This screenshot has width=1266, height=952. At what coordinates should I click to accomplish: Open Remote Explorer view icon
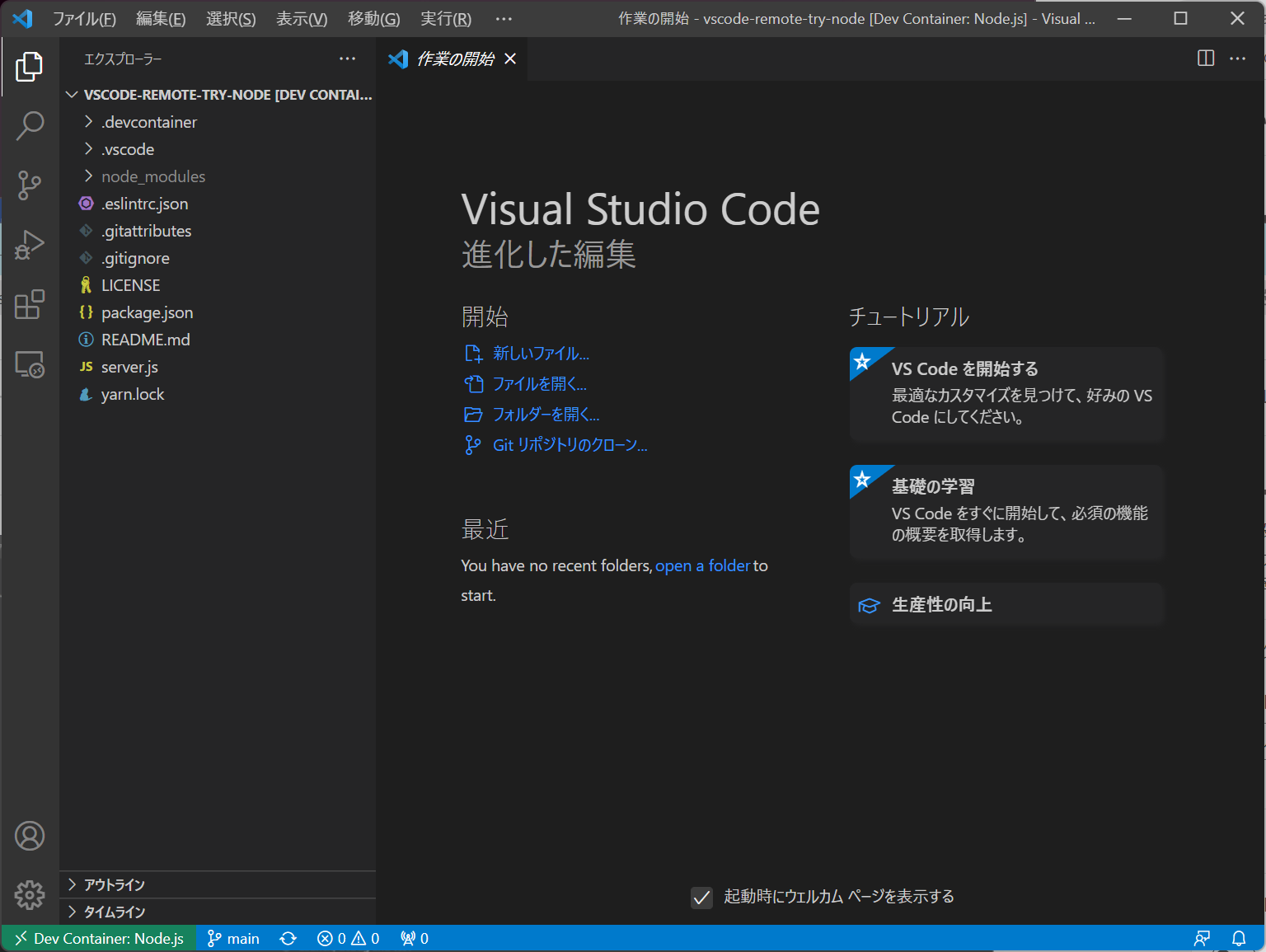(30, 363)
